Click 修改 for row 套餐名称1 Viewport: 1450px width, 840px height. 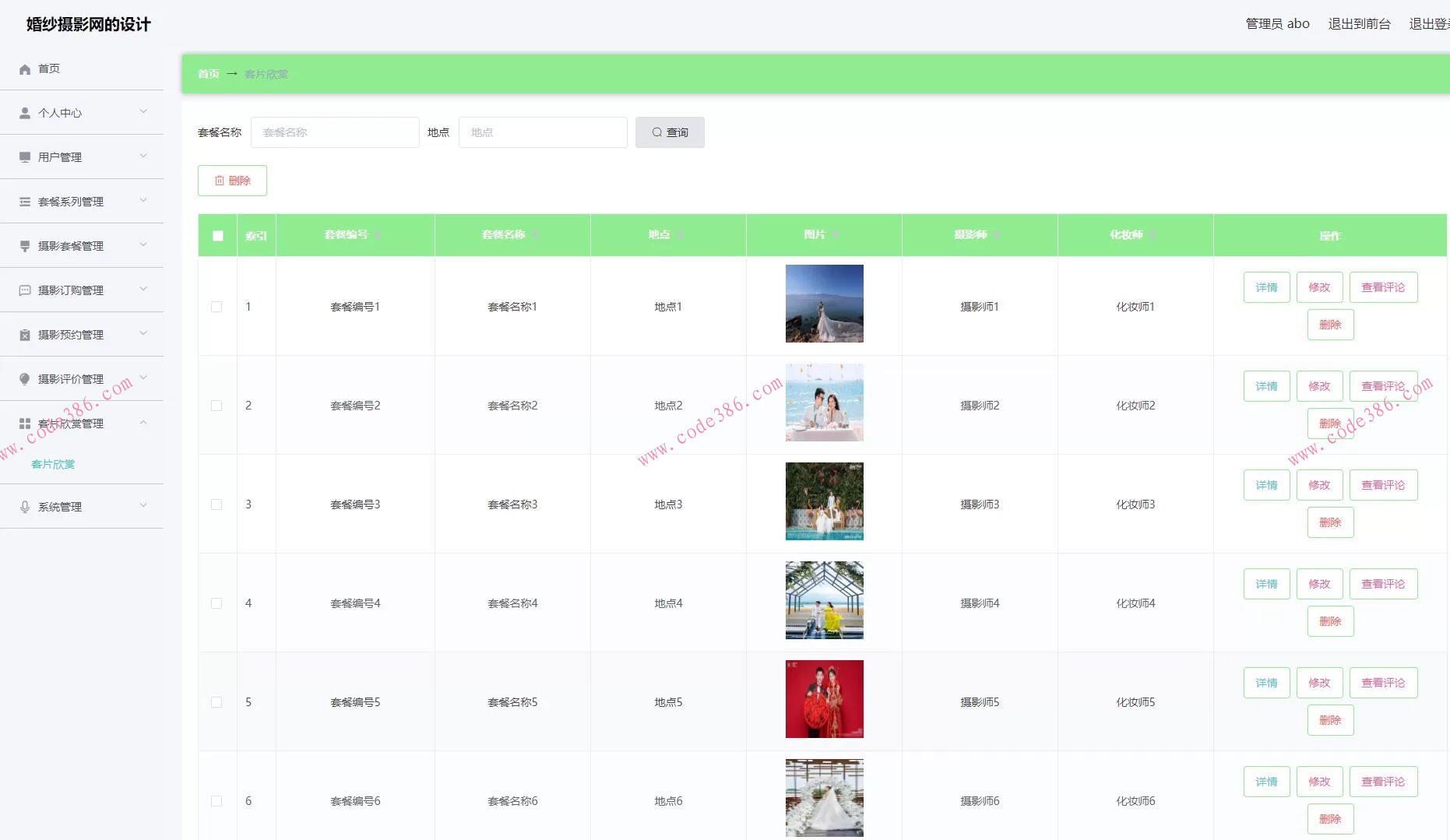1319,287
